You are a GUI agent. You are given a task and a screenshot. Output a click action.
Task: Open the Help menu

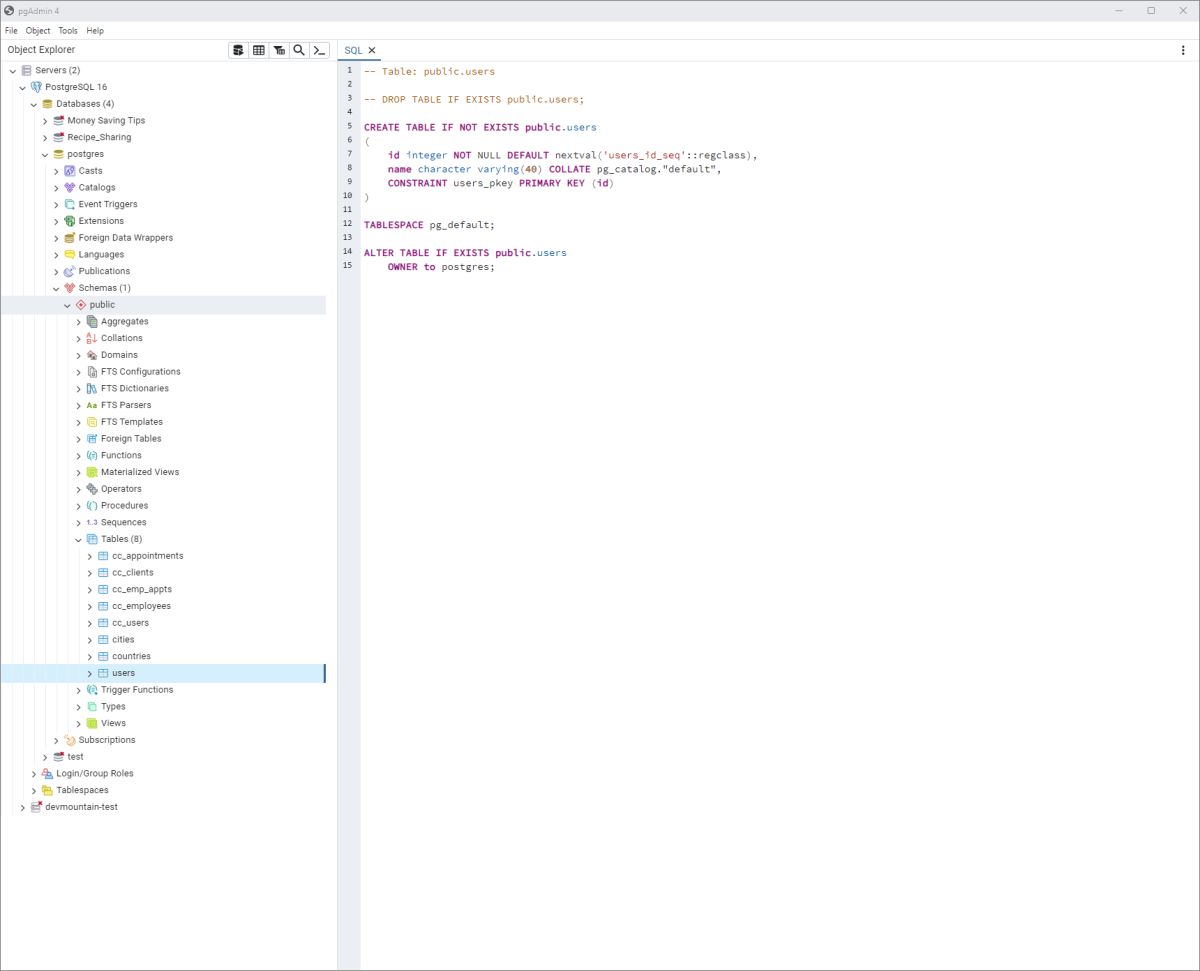tap(95, 31)
